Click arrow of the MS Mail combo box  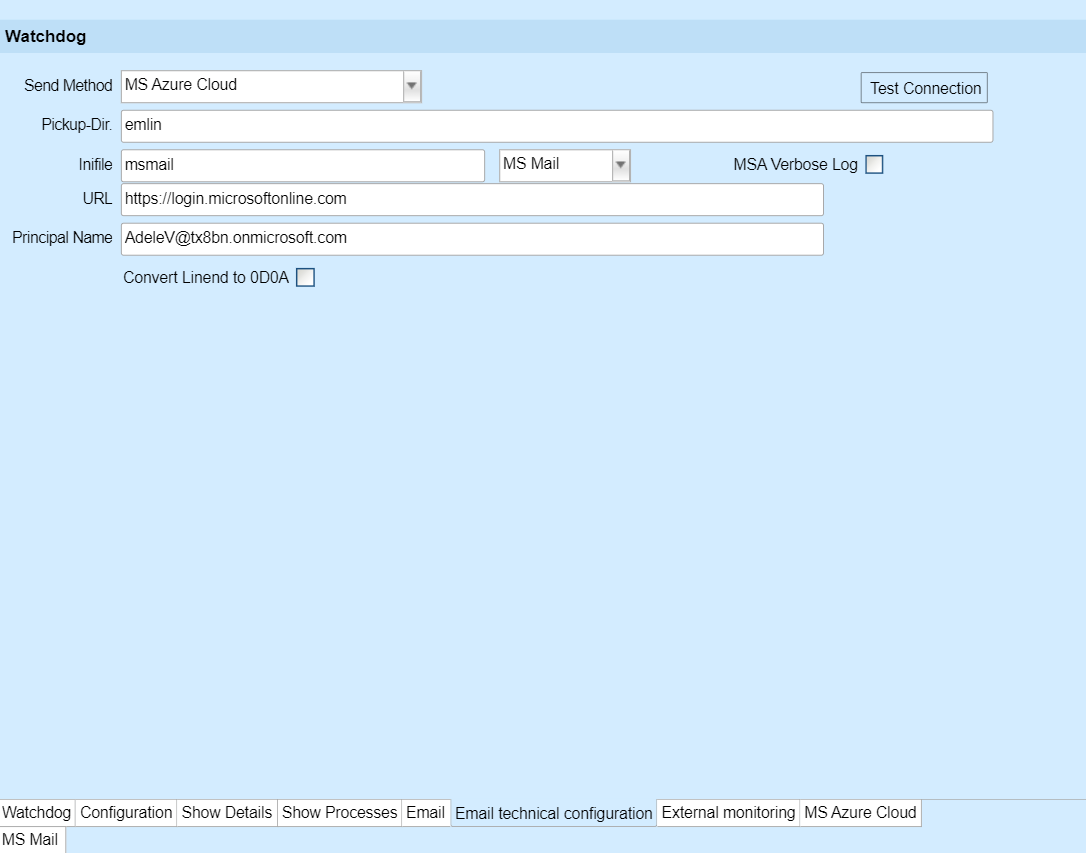coord(621,165)
